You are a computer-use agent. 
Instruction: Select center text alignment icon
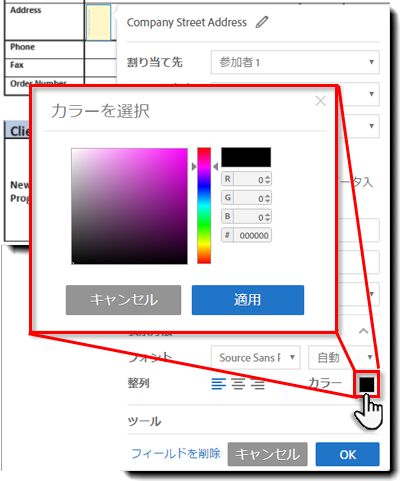(238, 384)
